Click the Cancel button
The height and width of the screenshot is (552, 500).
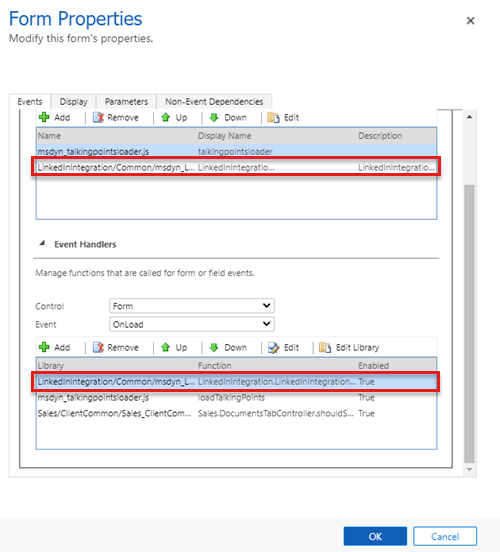tap(445, 536)
